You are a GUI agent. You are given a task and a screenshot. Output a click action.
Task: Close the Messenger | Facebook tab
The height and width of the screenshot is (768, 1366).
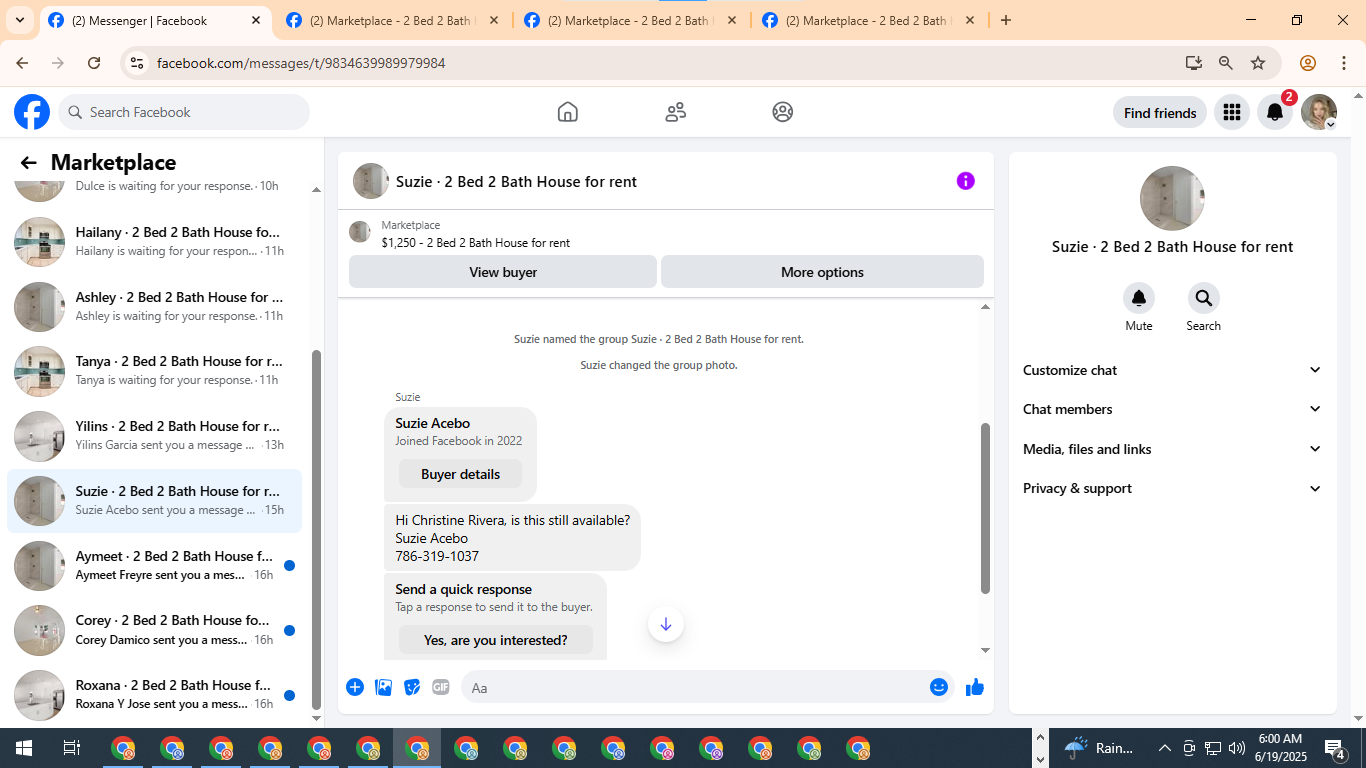[256, 20]
